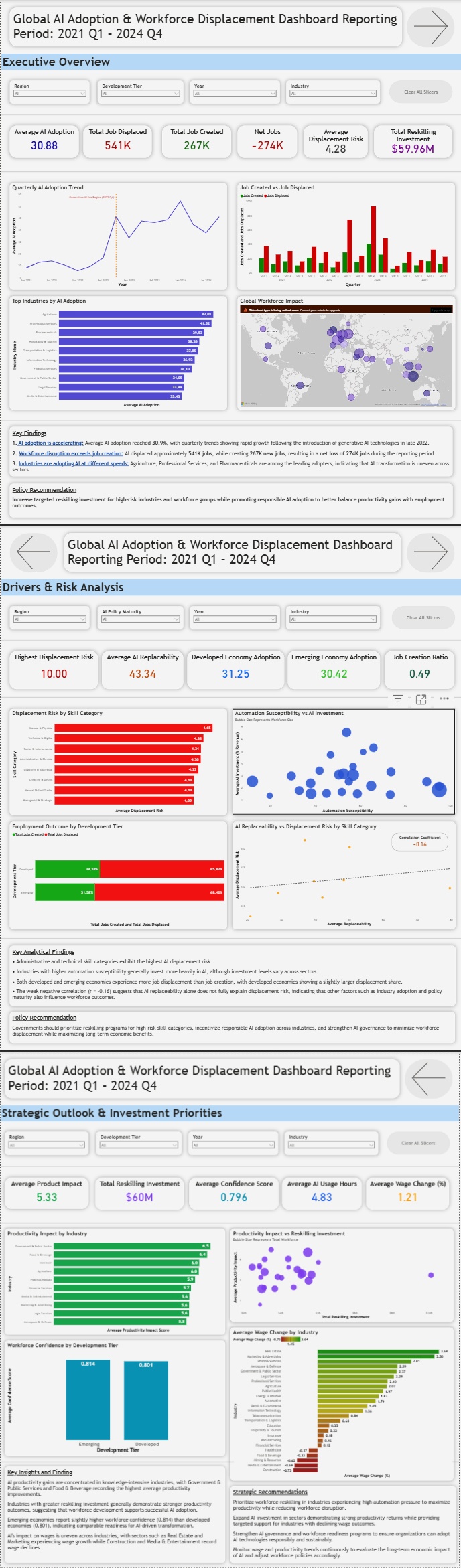Screen dimensions: 461x1568
Task: Open Development Tier slicer on Strategic Outlook page
Action: click(x=139, y=1145)
